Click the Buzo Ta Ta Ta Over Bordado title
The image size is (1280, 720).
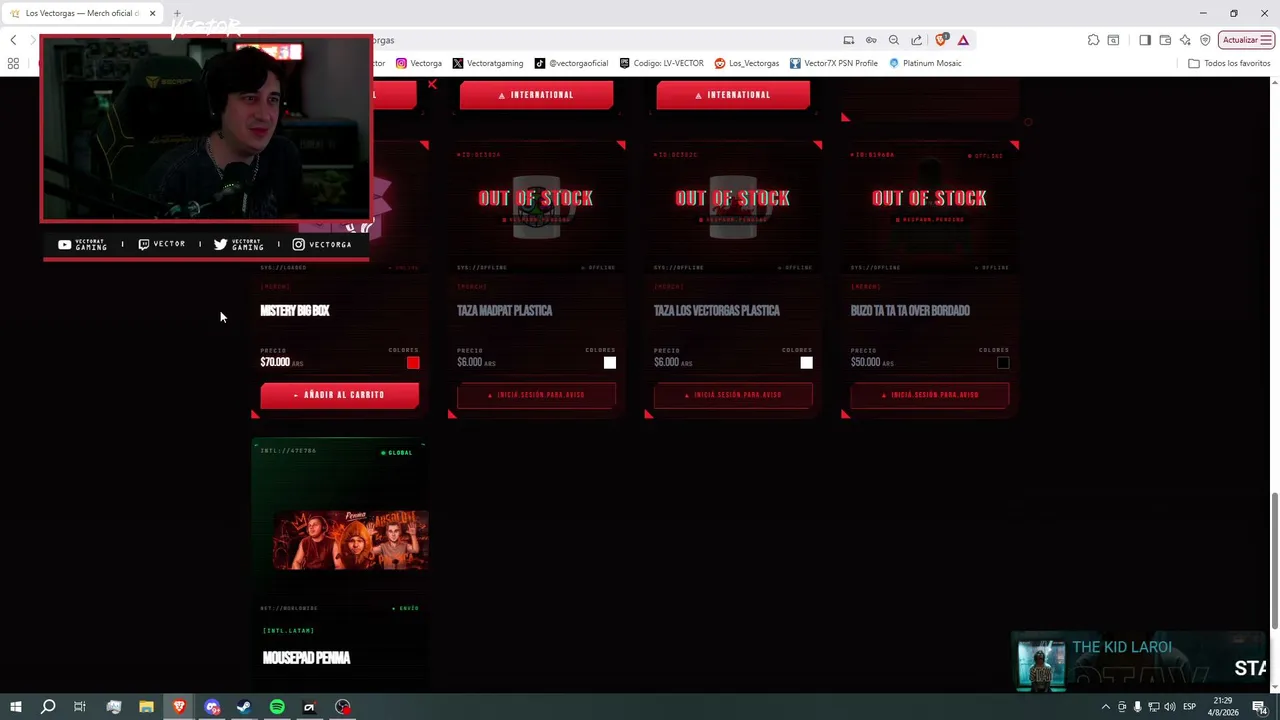click(910, 311)
